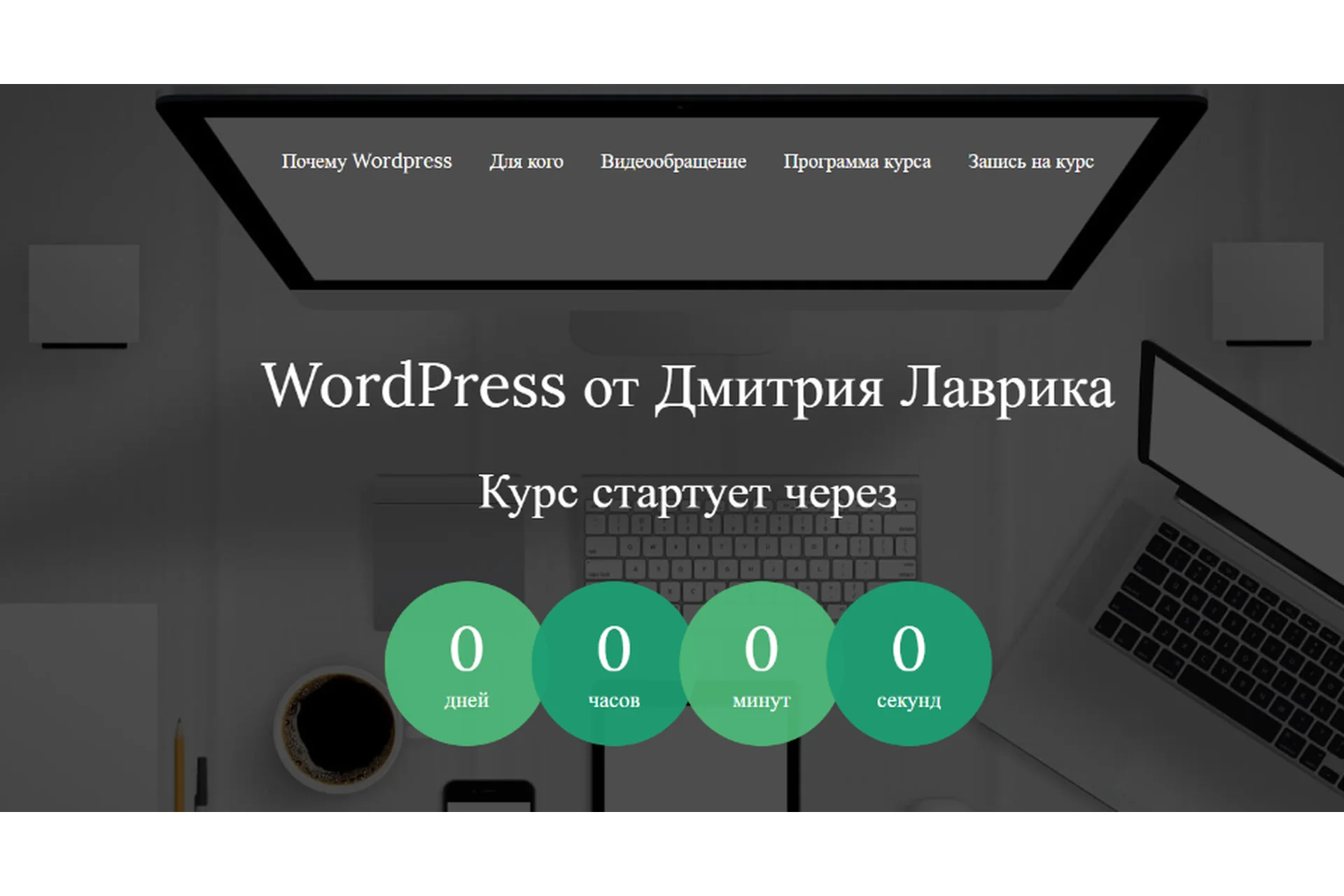Open the Видеообращение section from the menu
1344x896 pixels.
(673, 162)
